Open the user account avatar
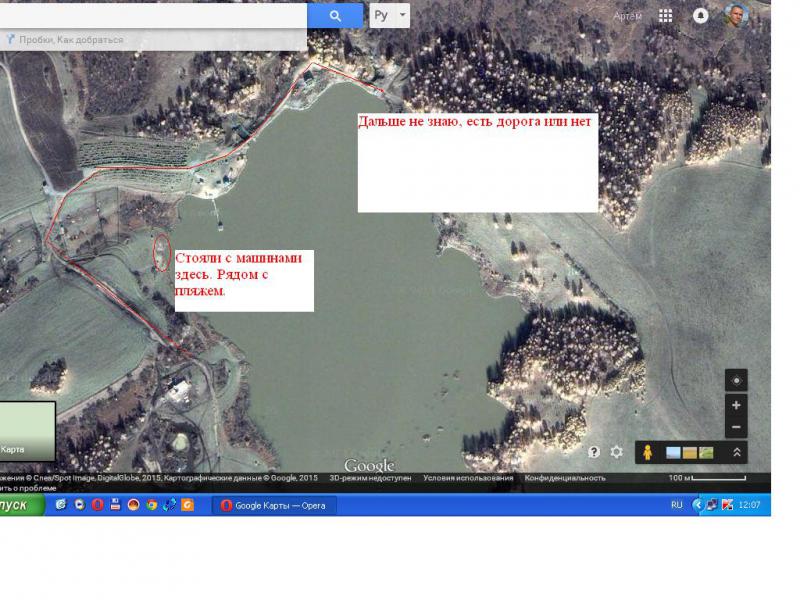Screen dimensions: 800x600 [735, 16]
